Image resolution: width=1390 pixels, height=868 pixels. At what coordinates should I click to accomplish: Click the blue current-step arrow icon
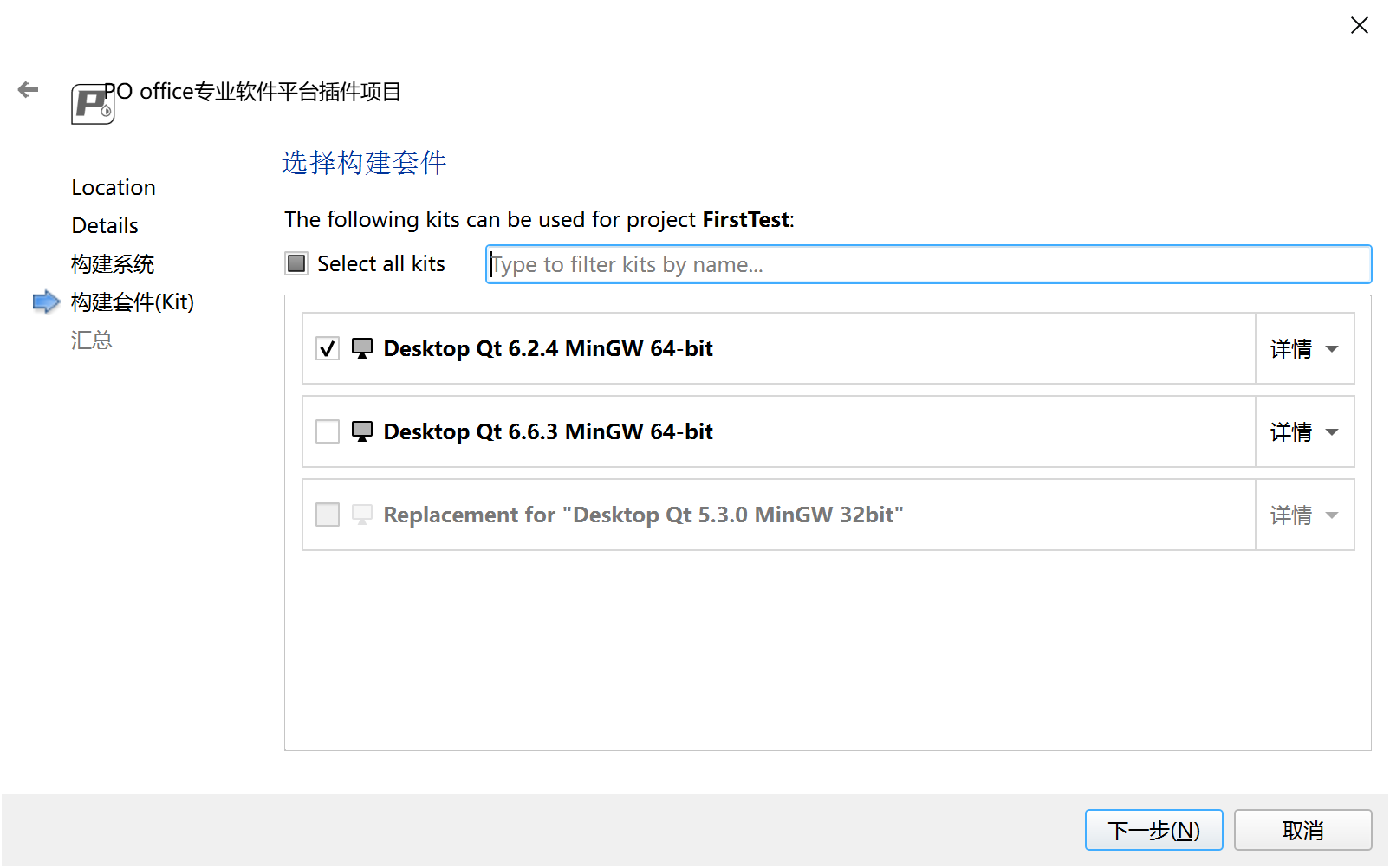46,301
